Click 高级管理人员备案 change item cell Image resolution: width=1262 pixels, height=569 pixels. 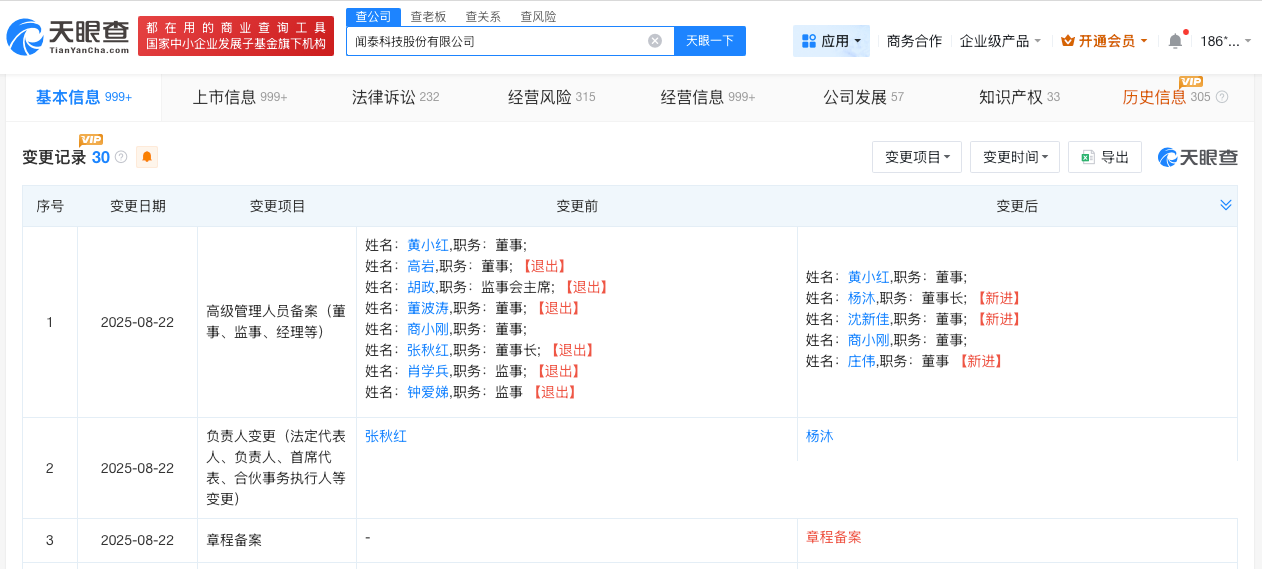click(277, 322)
